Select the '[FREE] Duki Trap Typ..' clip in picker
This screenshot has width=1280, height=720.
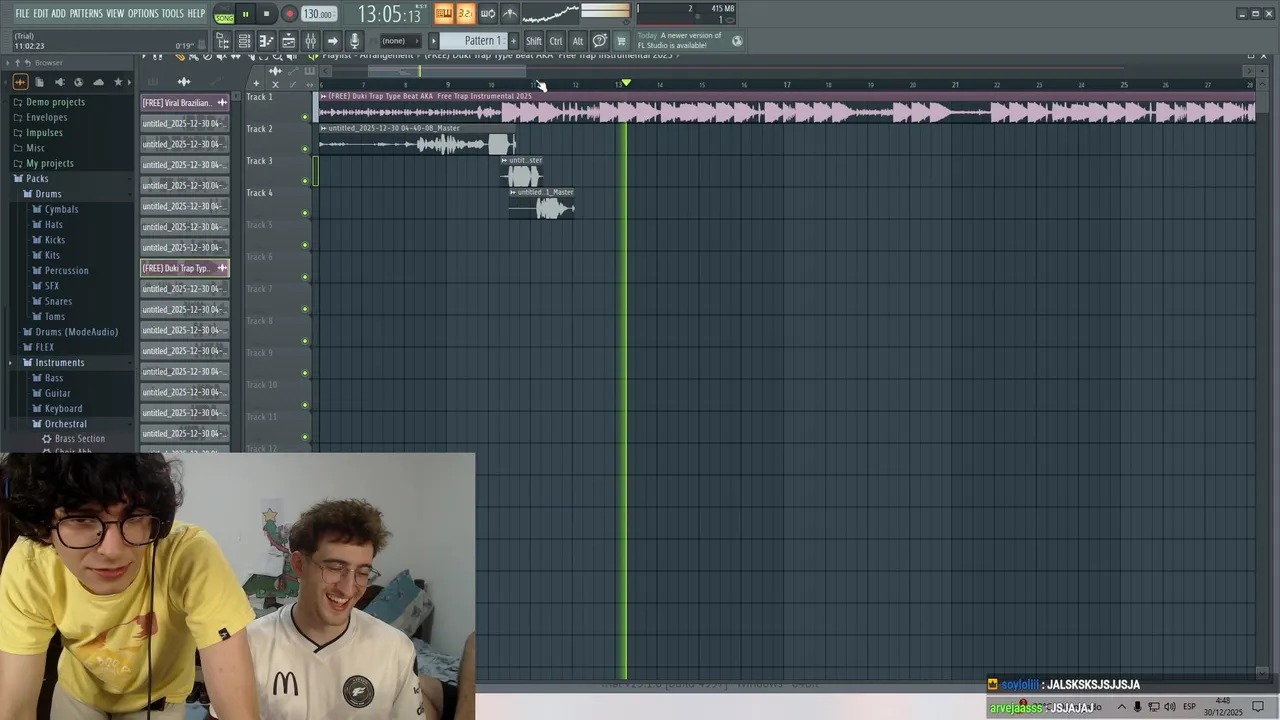pyautogui.click(x=185, y=268)
